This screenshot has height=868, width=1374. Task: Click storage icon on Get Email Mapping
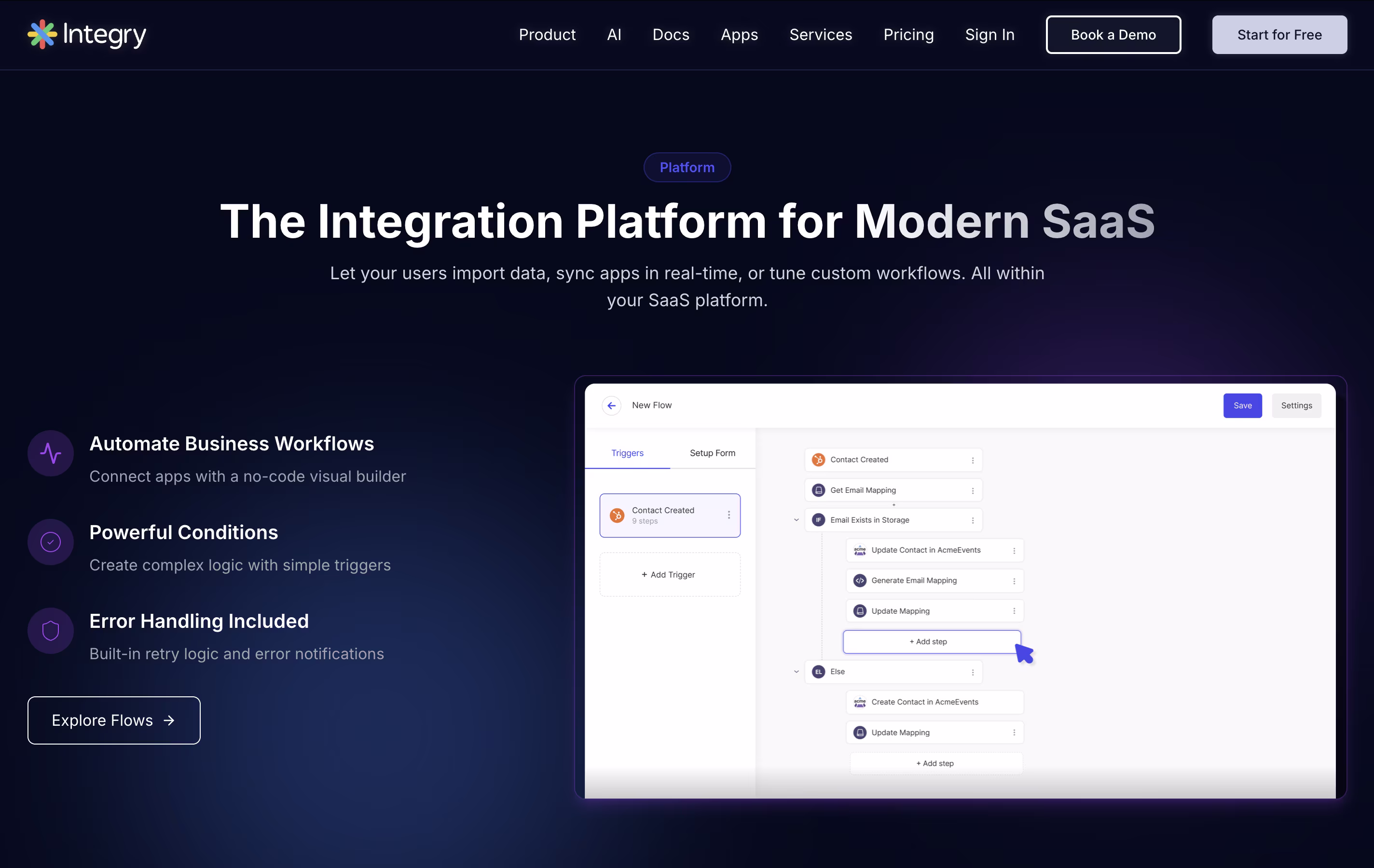818,490
